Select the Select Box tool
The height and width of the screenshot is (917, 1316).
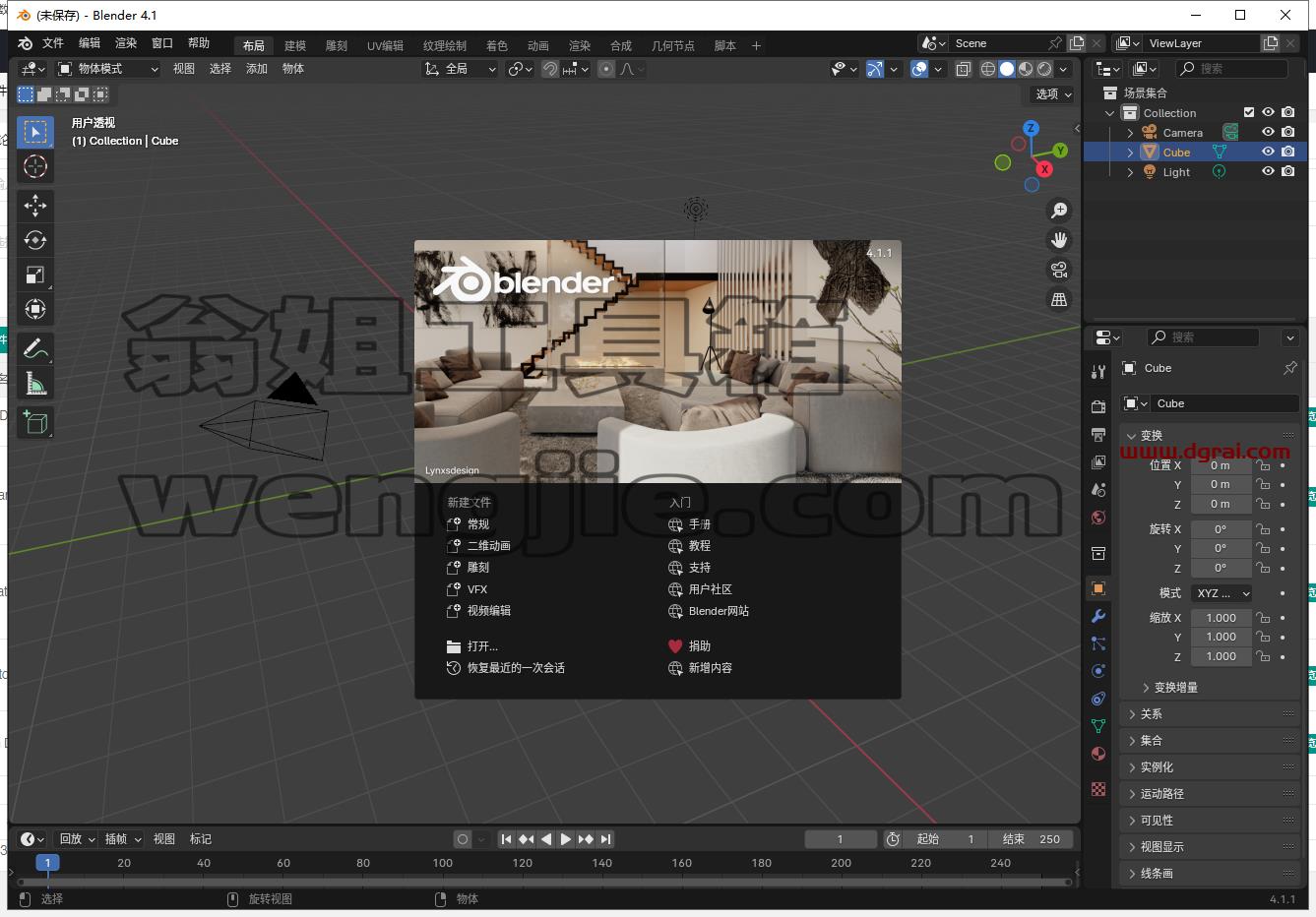coord(35,132)
